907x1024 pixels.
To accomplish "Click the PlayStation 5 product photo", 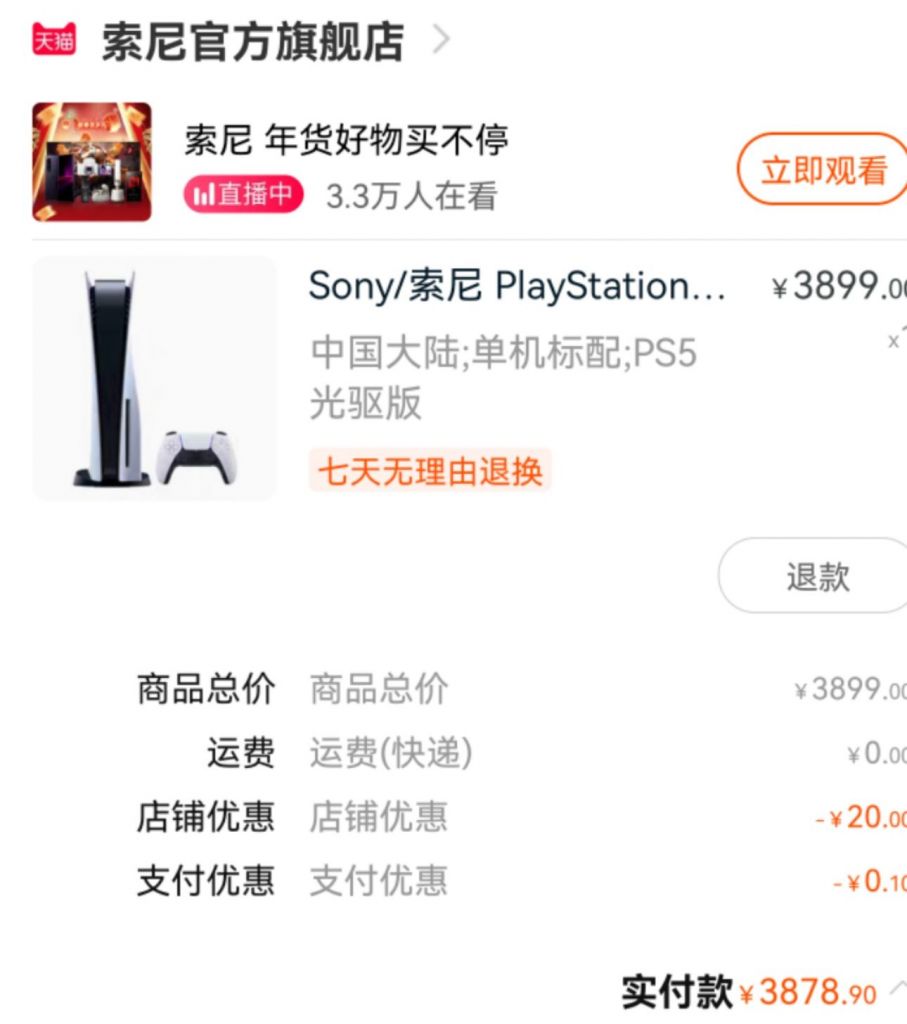I will (x=152, y=380).
